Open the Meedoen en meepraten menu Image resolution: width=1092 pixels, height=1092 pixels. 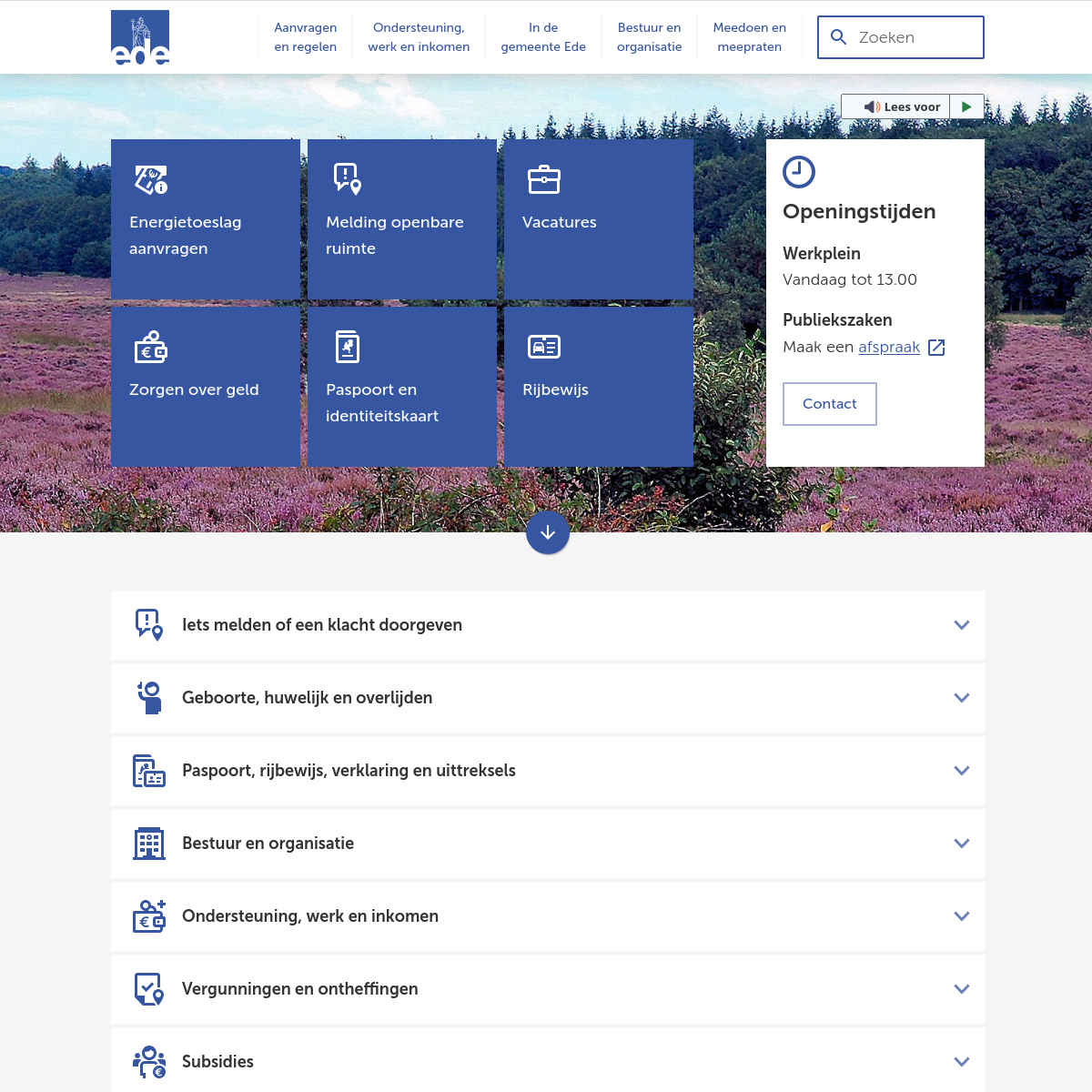pyautogui.click(x=750, y=37)
